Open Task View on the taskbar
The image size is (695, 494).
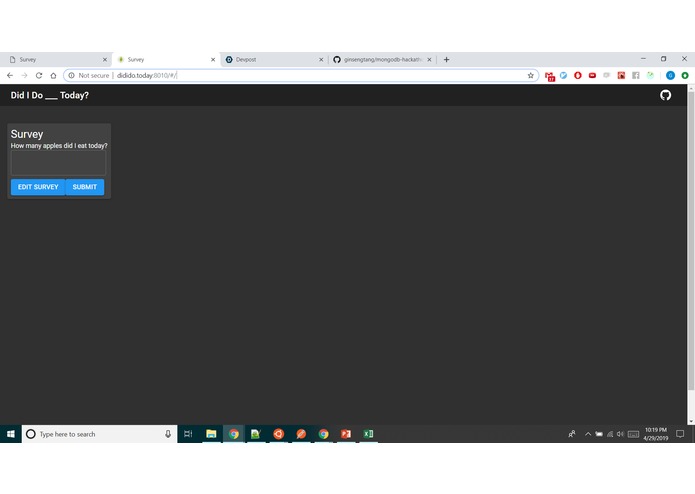click(x=188, y=434)
